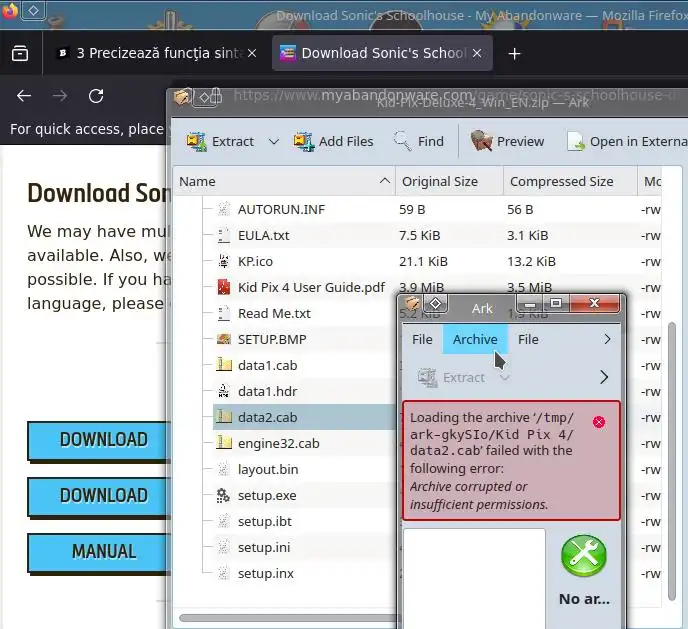Click the 59 B original size cell
The image size is (688, 629).
coord(412,209)
